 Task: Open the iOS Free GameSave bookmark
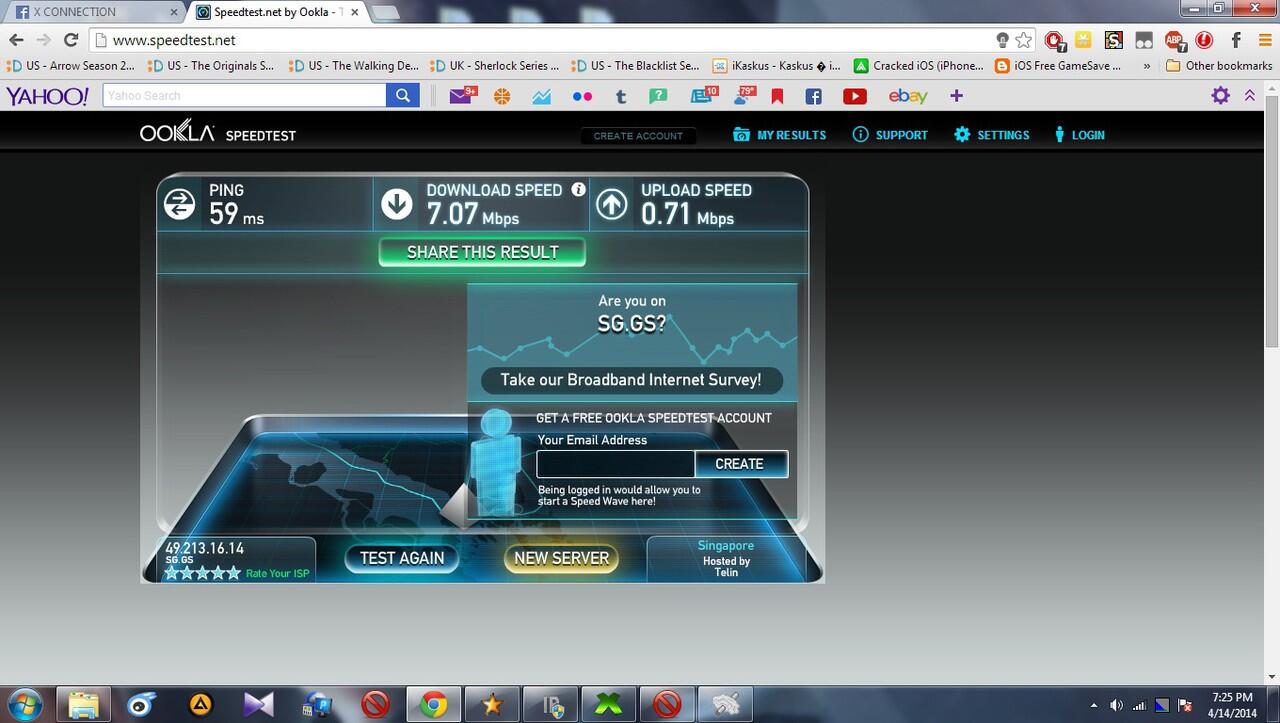pyautogui.click(x=1059, y=66)
